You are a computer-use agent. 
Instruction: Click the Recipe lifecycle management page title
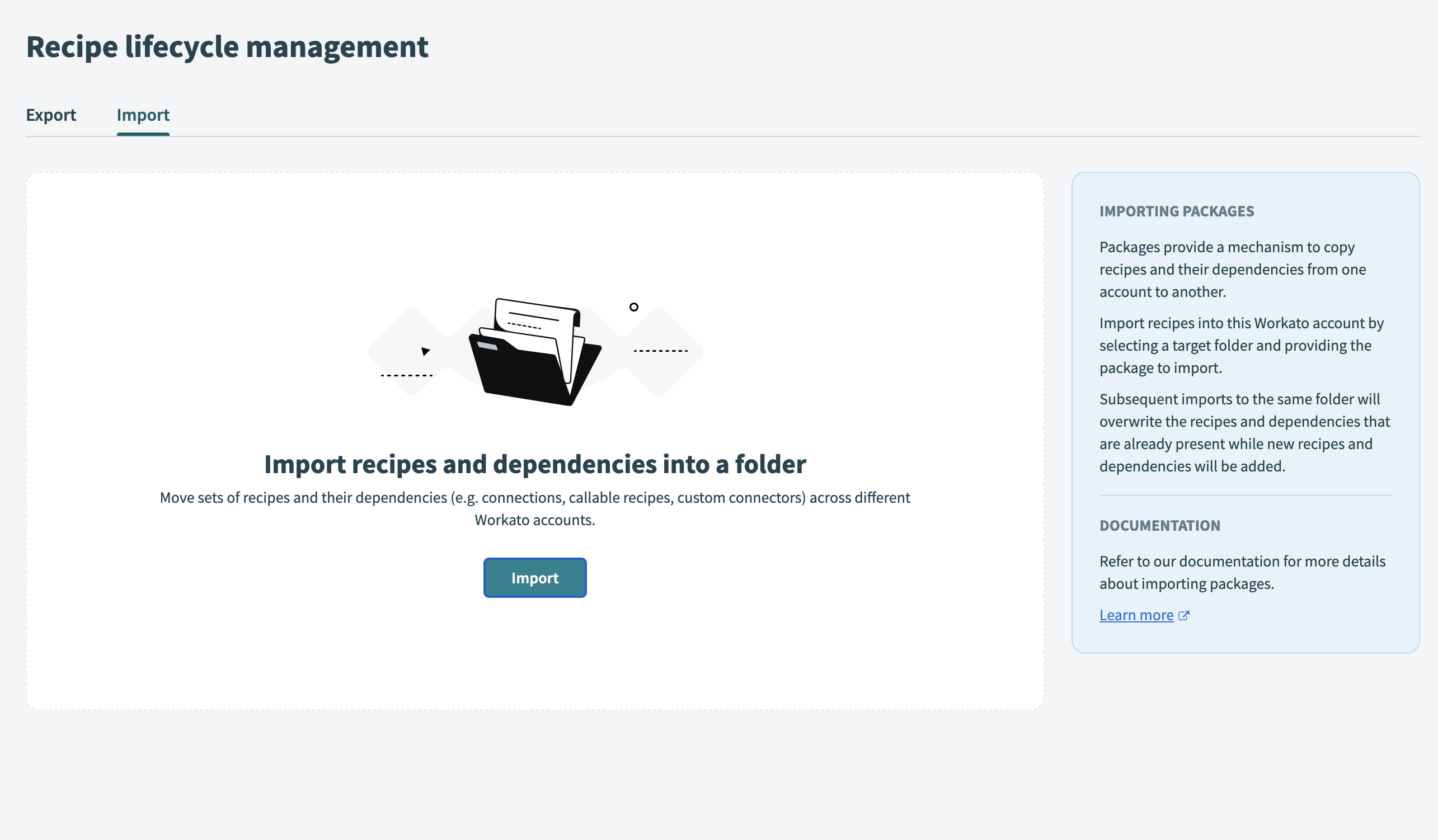[227, 47]
